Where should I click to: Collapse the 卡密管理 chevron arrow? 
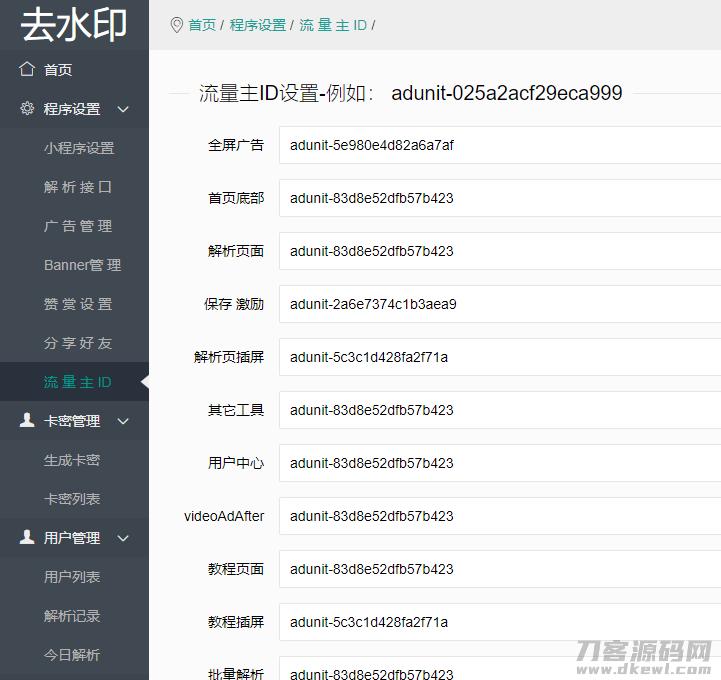(x=123, y=421)
